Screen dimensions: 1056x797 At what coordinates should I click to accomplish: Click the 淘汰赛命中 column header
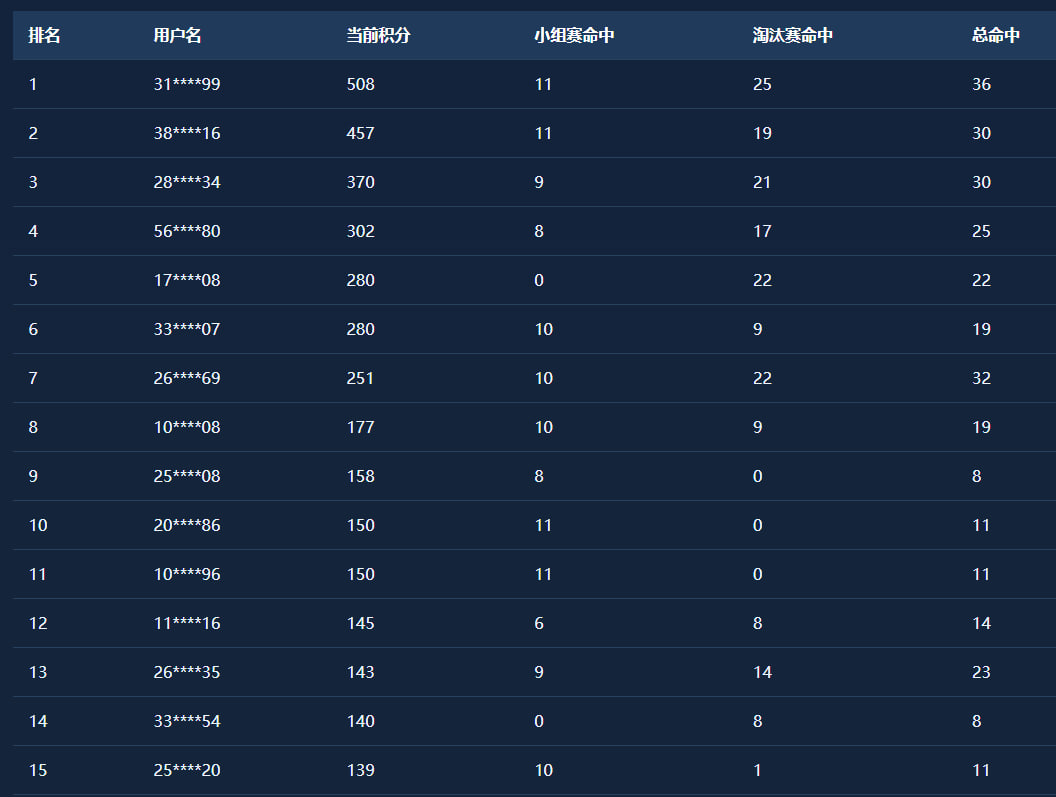click(793, 35)
